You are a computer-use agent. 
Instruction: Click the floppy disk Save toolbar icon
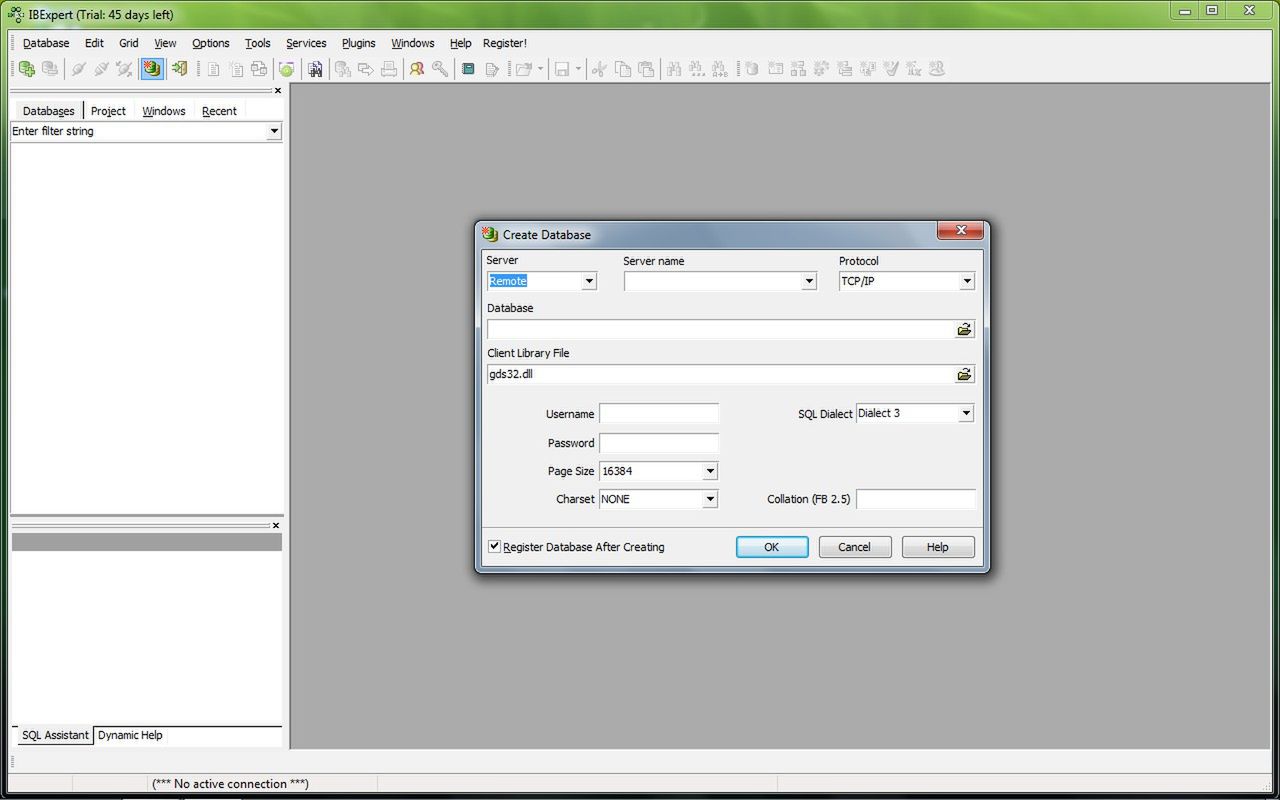coord(562,69)
